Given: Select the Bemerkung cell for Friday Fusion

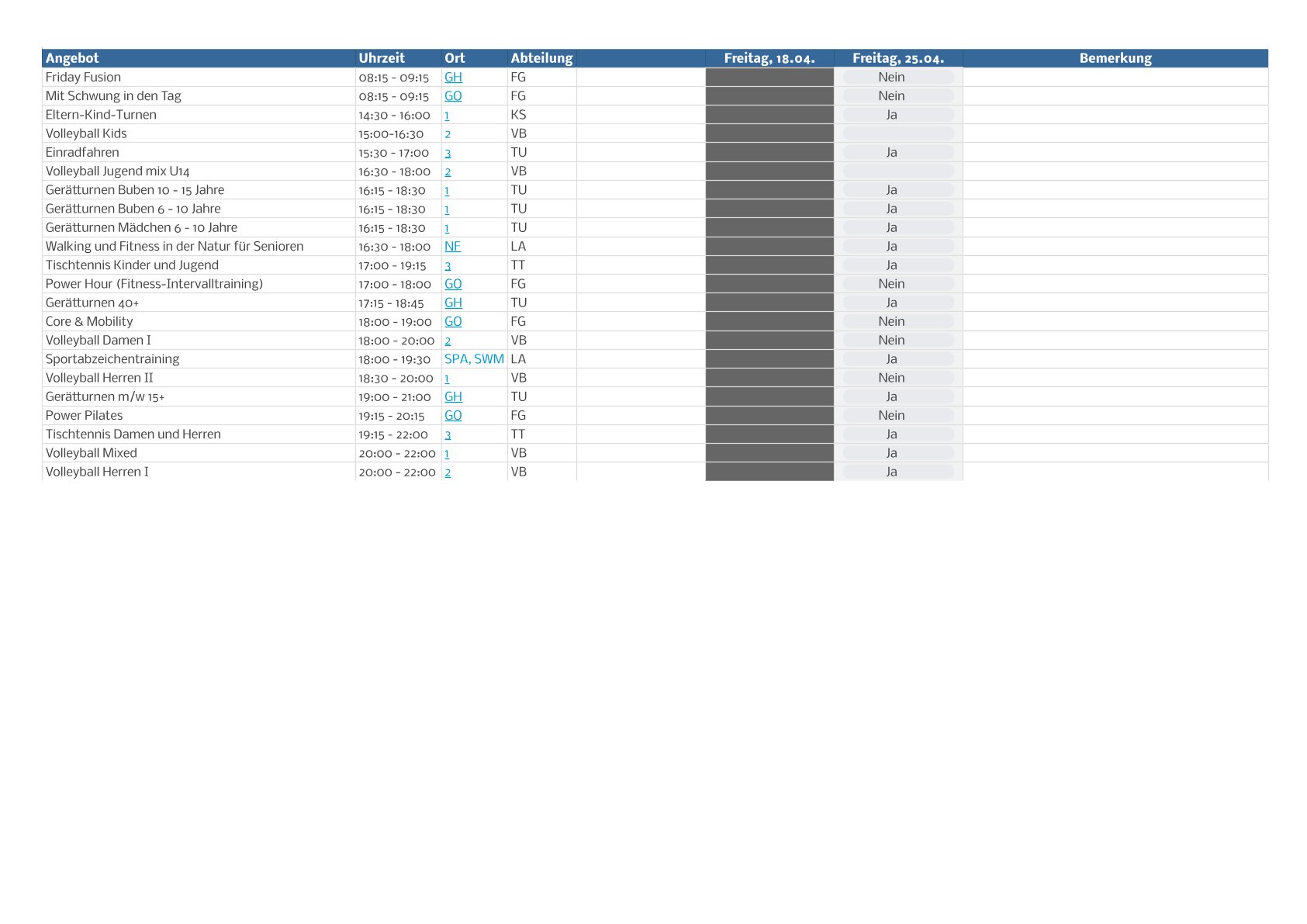Looking at the screenshot, I should click(x=1115, y=78).
